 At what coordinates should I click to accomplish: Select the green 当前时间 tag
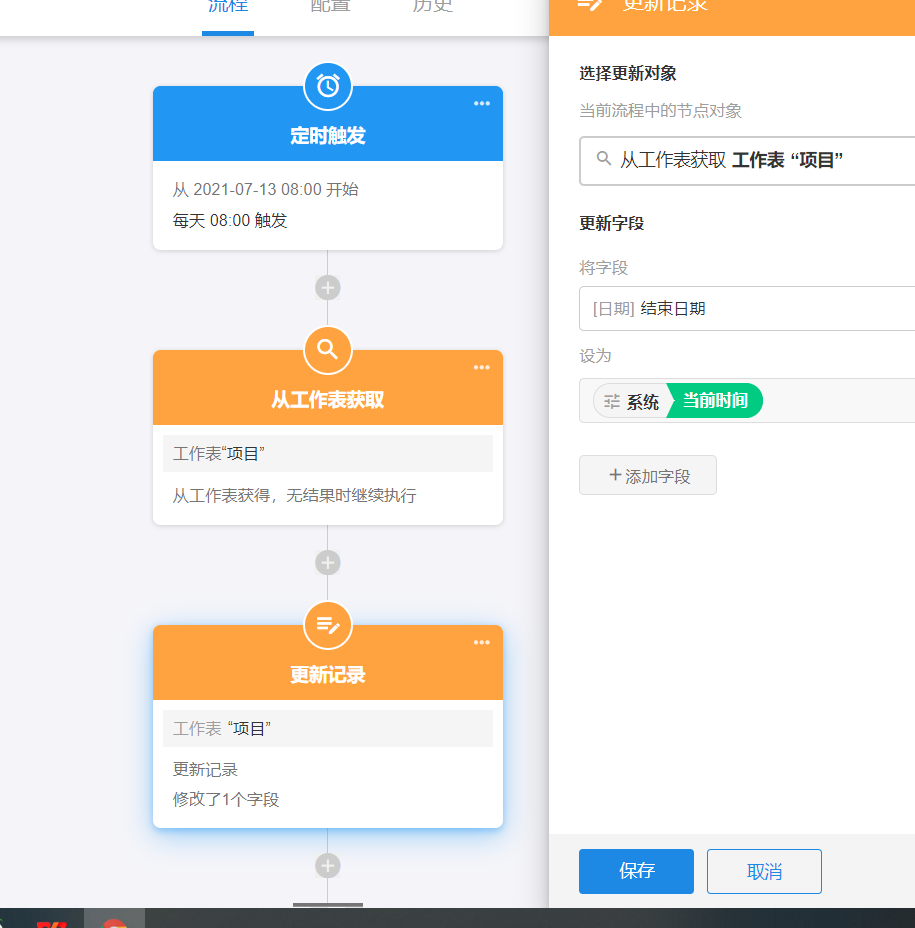tap(714, 401)
